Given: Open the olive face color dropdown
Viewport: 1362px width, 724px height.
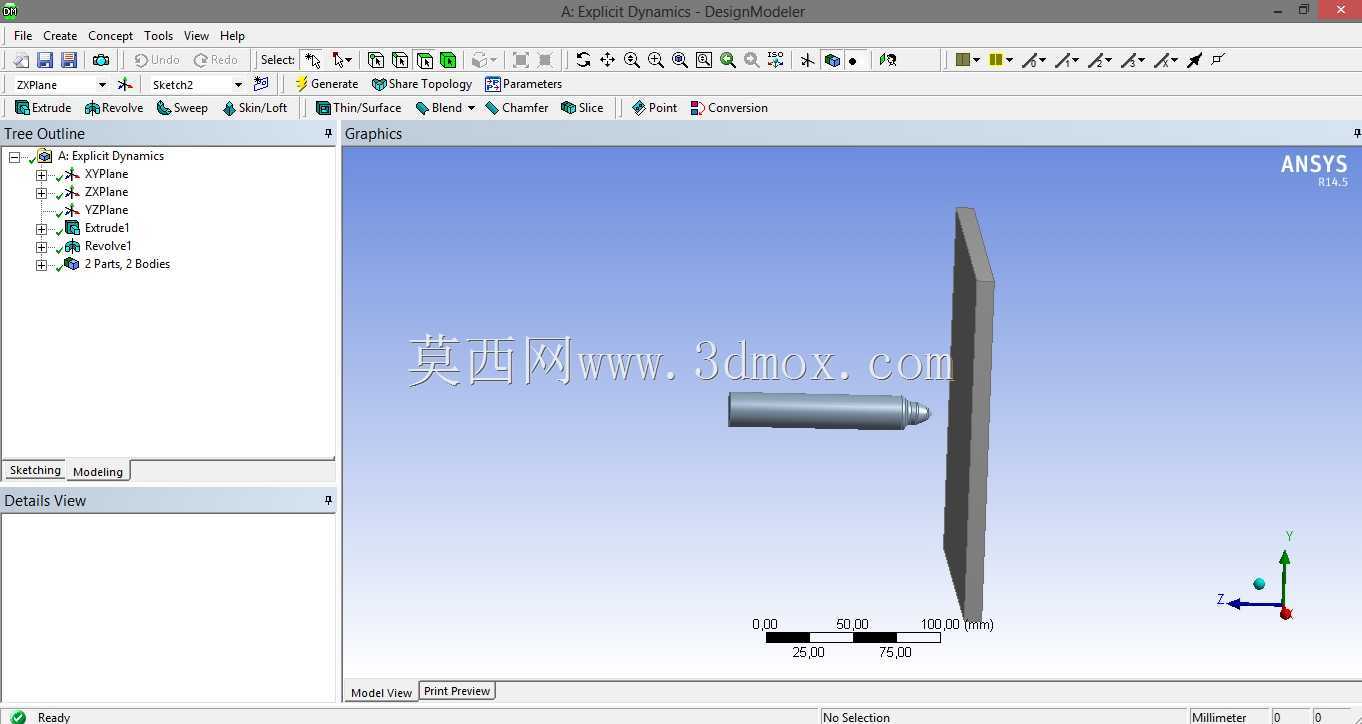Looking at the screenshot, I should click(x=976, y=60).
